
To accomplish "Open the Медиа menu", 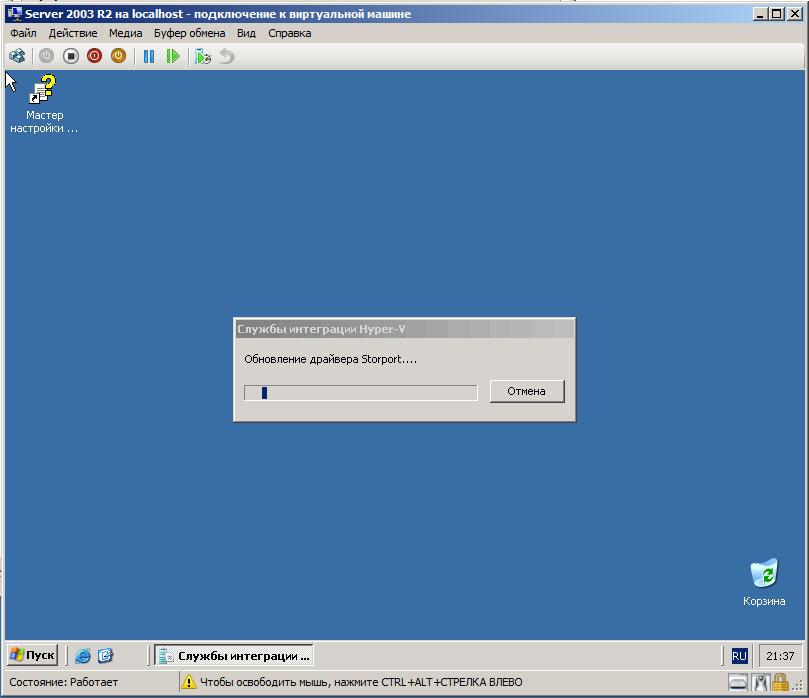I will click(x=125, y=33).
